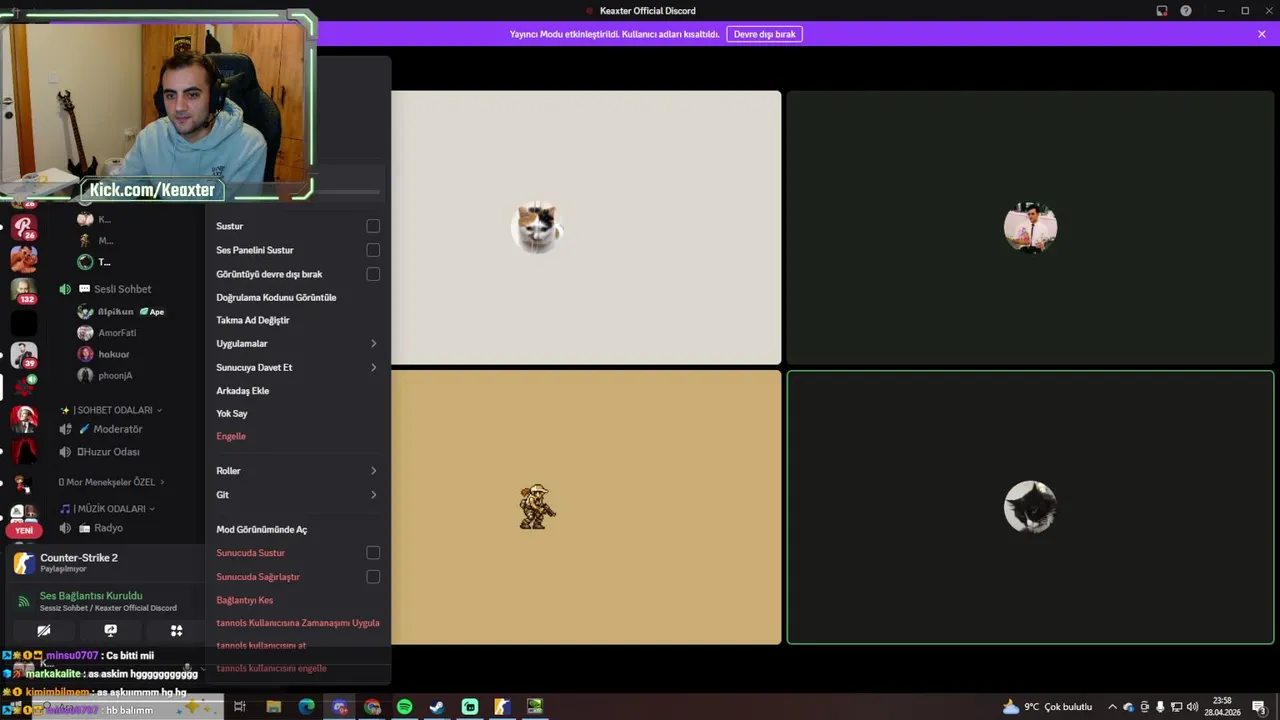Expand the Roller submenu arrow
Screen dimensions: 1280x720
374,471
